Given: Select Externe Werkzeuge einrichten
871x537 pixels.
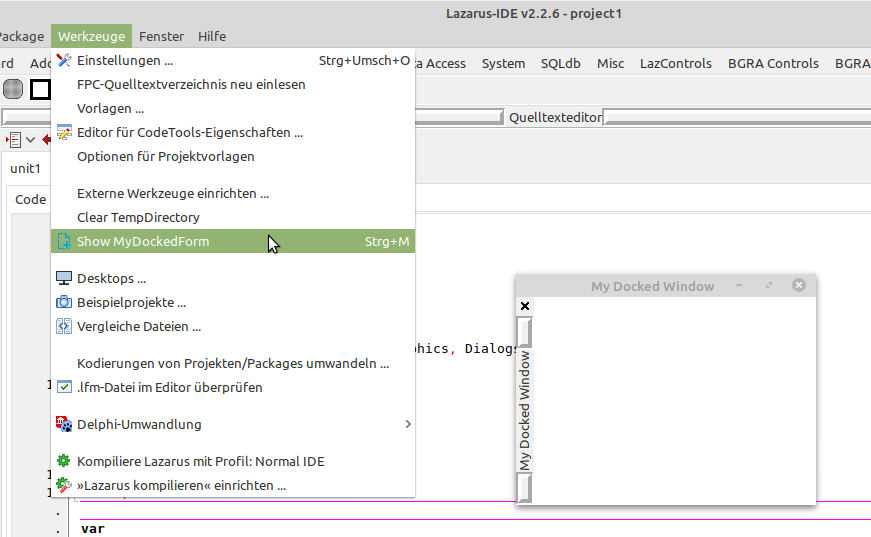Looking at the screenshot, I should point(233,193).
